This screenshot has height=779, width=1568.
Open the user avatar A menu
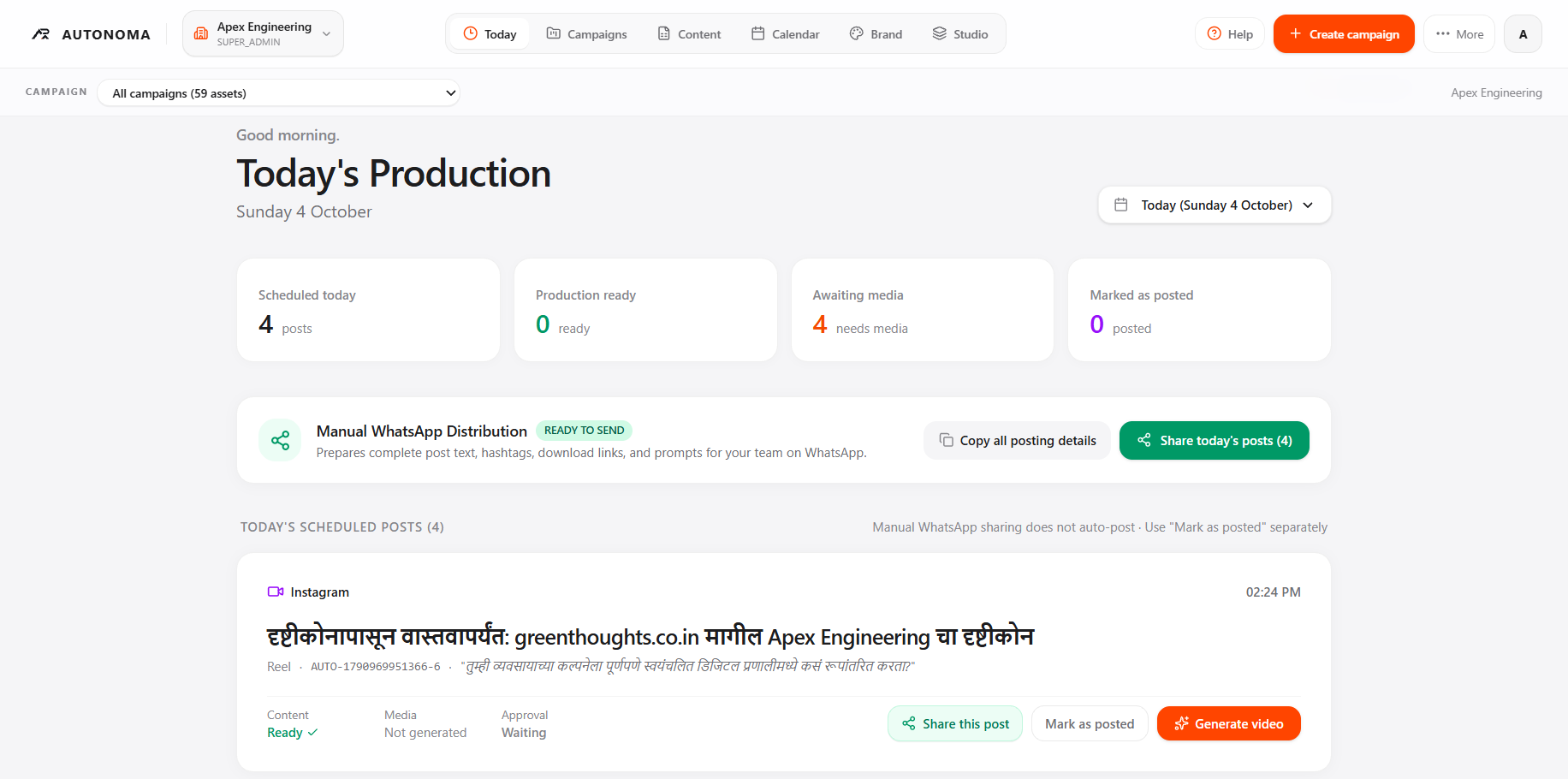tap(1523, 34)
